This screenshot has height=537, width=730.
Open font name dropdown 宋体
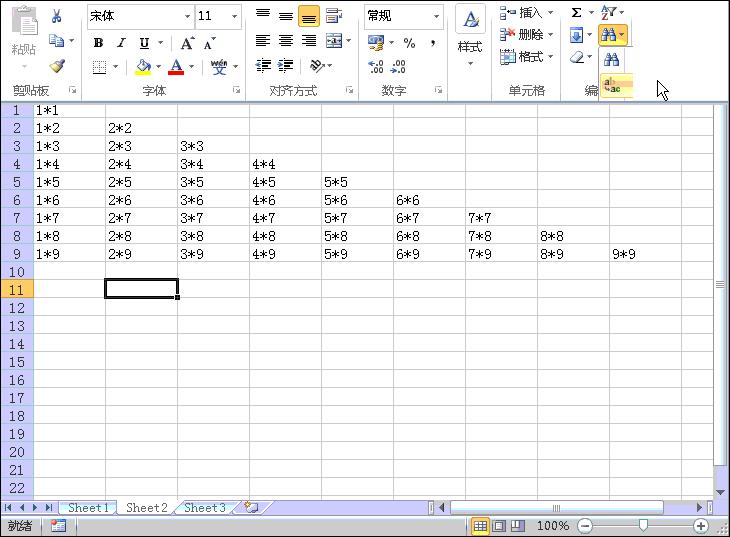click(187, 16)
